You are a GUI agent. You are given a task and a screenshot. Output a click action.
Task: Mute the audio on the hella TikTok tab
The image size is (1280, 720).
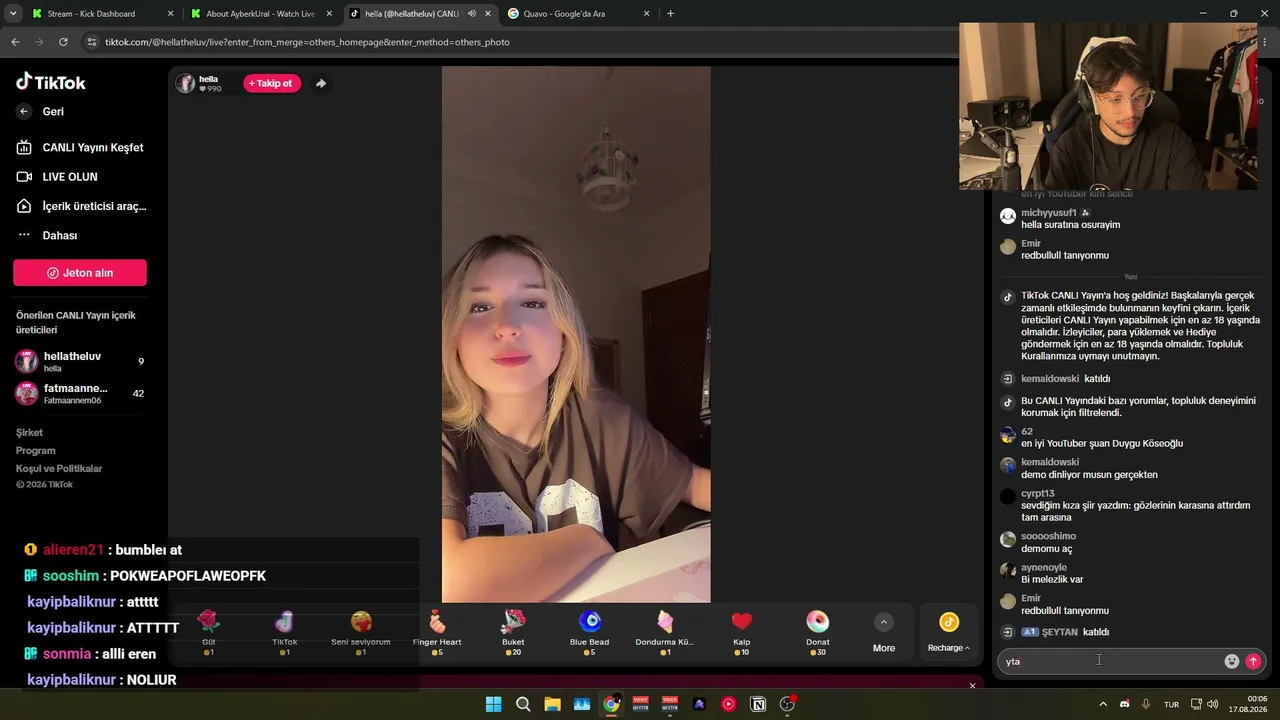coord(472,14)
